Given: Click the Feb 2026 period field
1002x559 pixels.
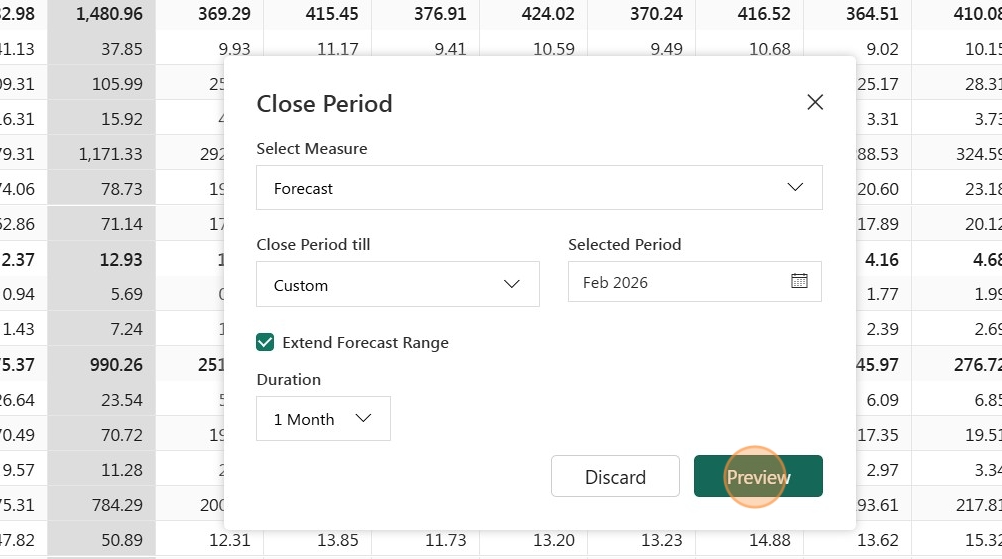Looking at the screenshot, I should (x=695, y=282).
